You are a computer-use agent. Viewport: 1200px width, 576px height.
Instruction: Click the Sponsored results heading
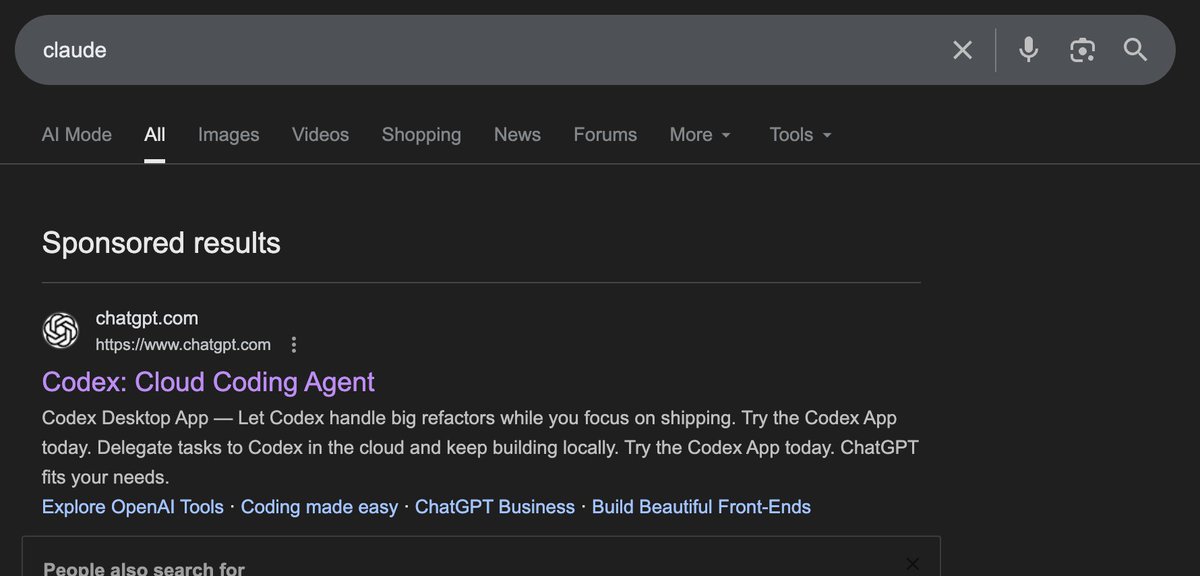[x=161, y=243]
